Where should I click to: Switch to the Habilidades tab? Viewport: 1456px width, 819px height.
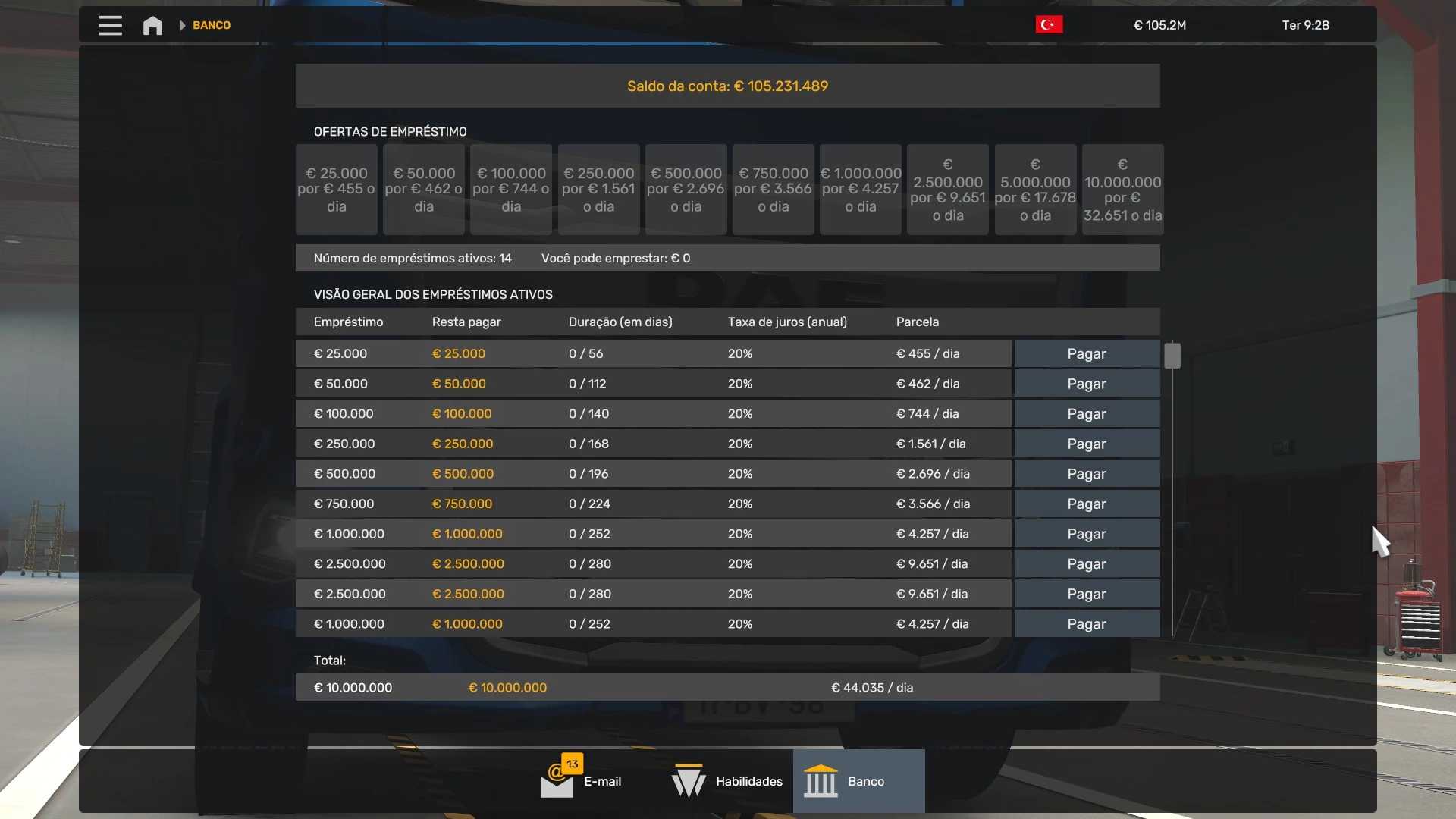coord(748,781)
